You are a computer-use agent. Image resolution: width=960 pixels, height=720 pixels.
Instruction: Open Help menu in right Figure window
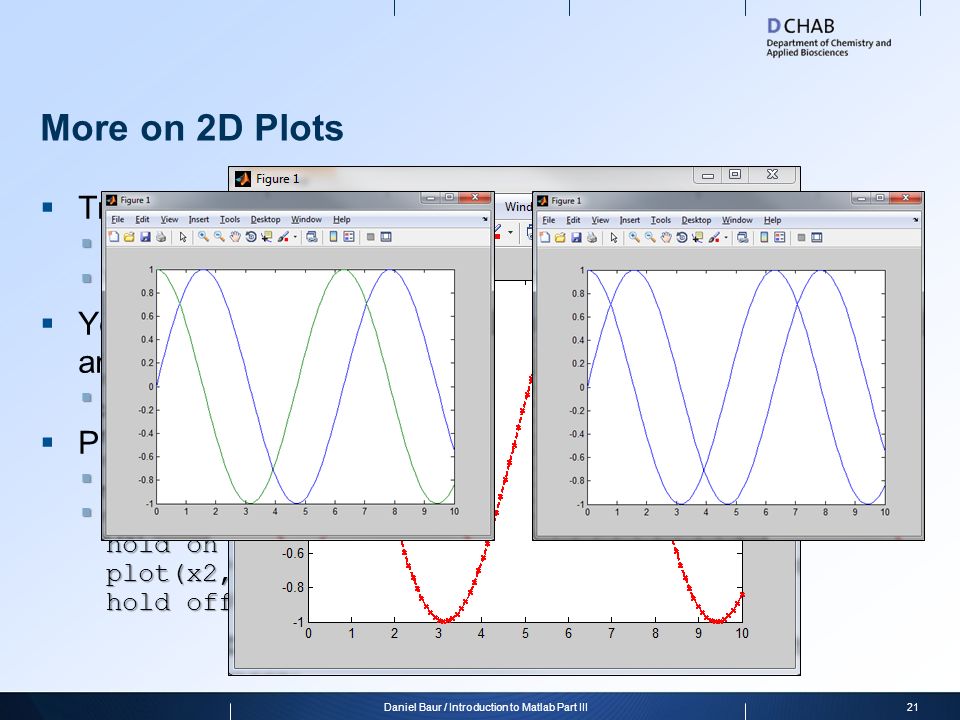click(773, 220)
